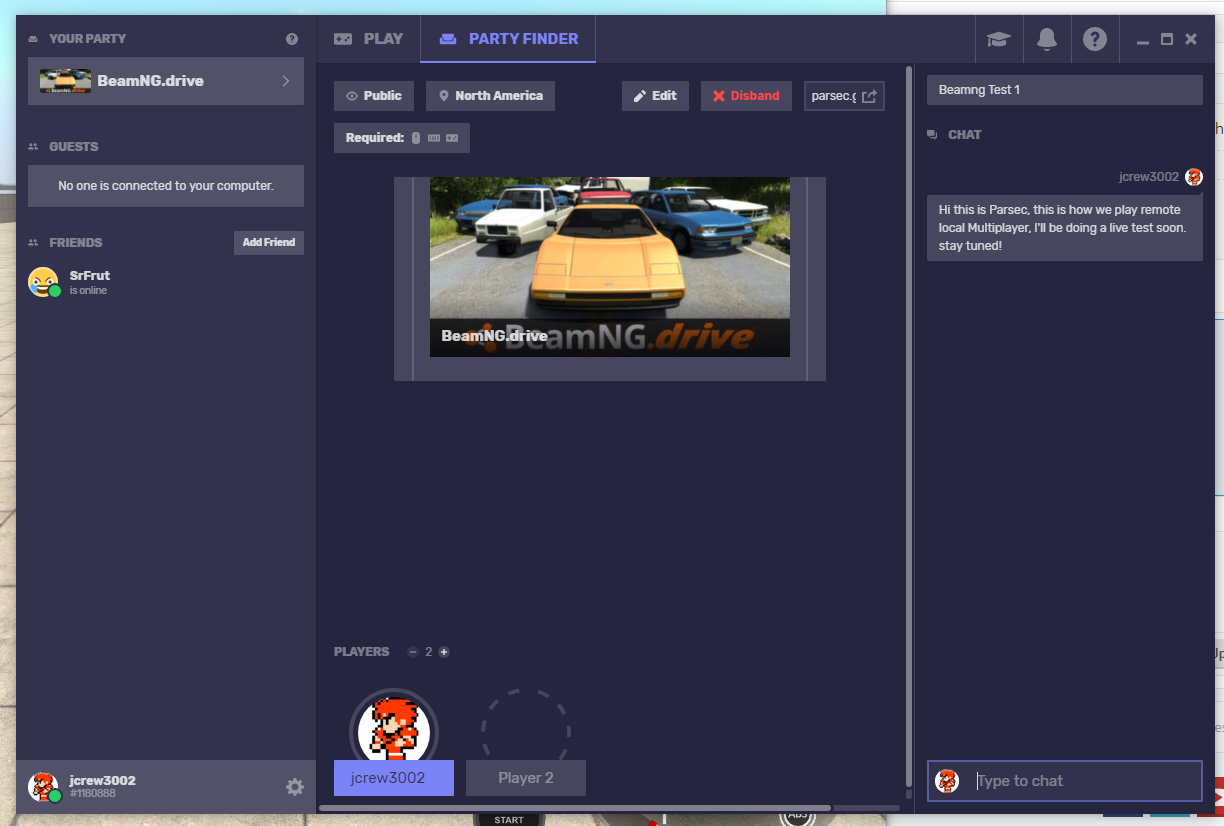Click the Add Friend button

click(269, 243)
